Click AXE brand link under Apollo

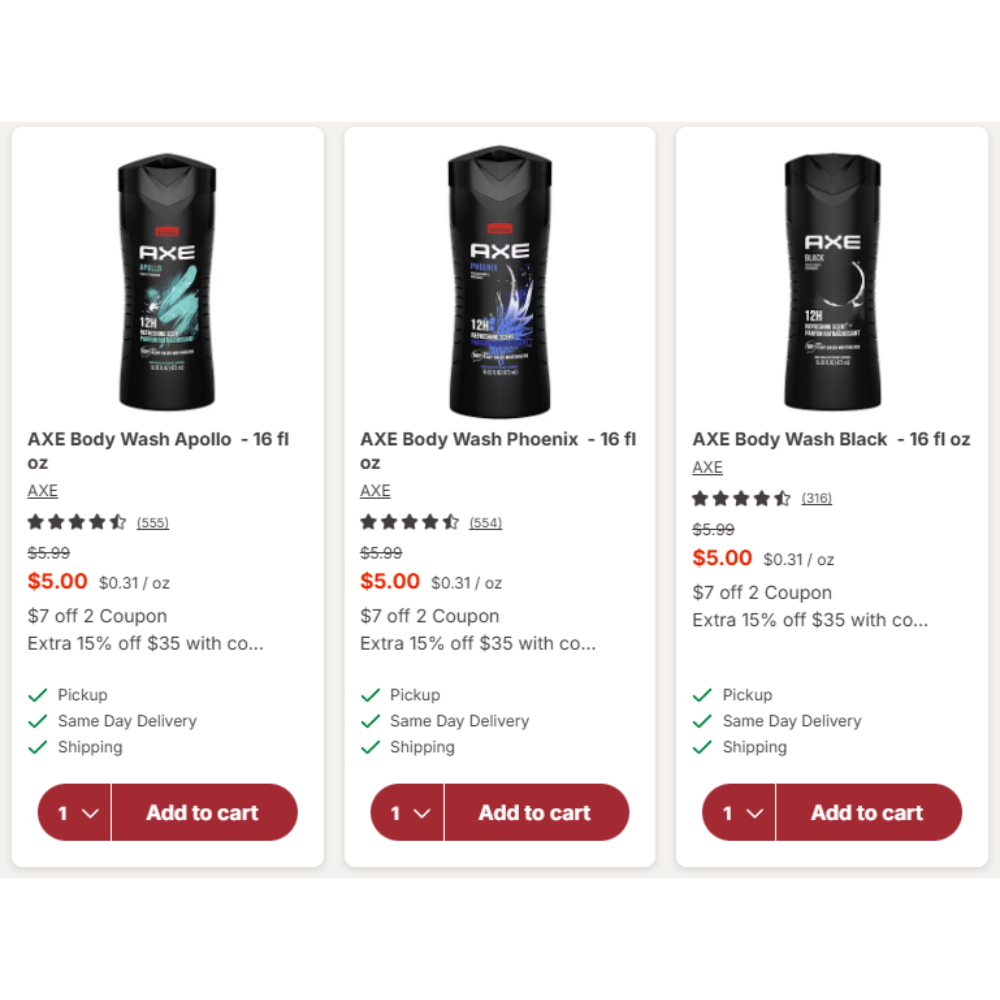(x=43, y=490)
